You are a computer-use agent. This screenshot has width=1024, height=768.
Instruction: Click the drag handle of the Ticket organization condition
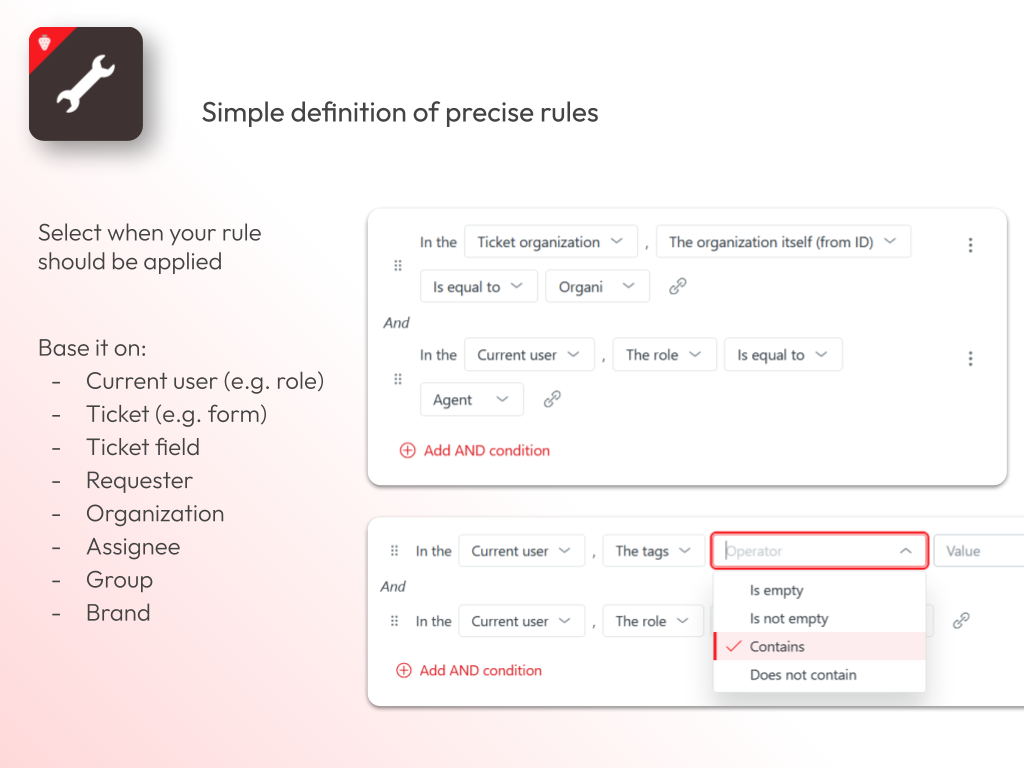click(x=397, y=266)
